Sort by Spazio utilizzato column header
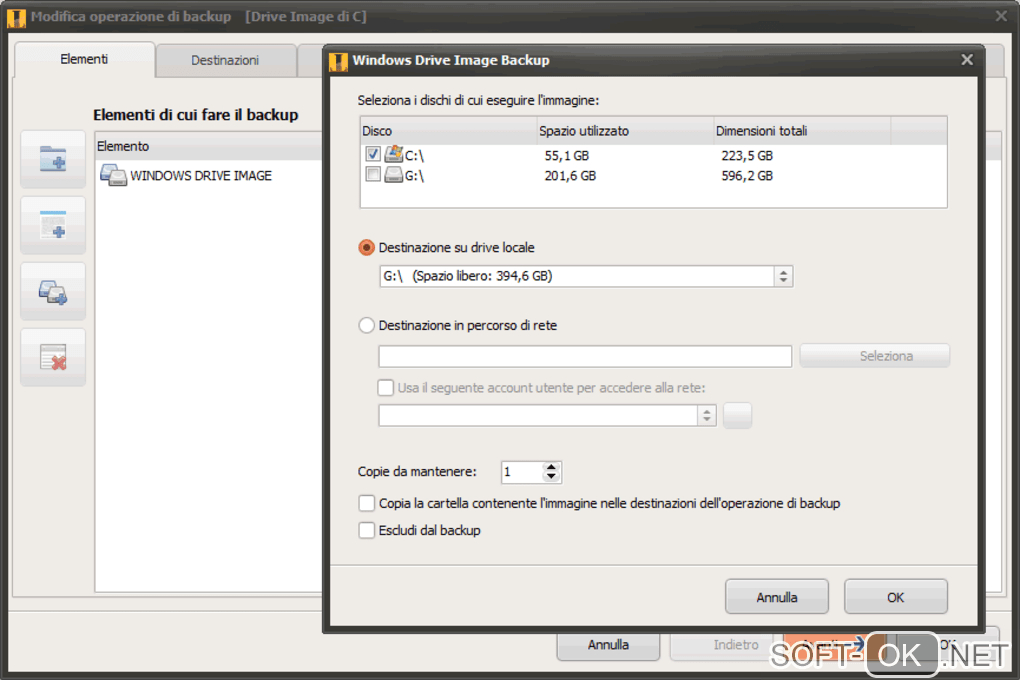This screenshot has height=680, width=1020. click(x=625, y=131)
